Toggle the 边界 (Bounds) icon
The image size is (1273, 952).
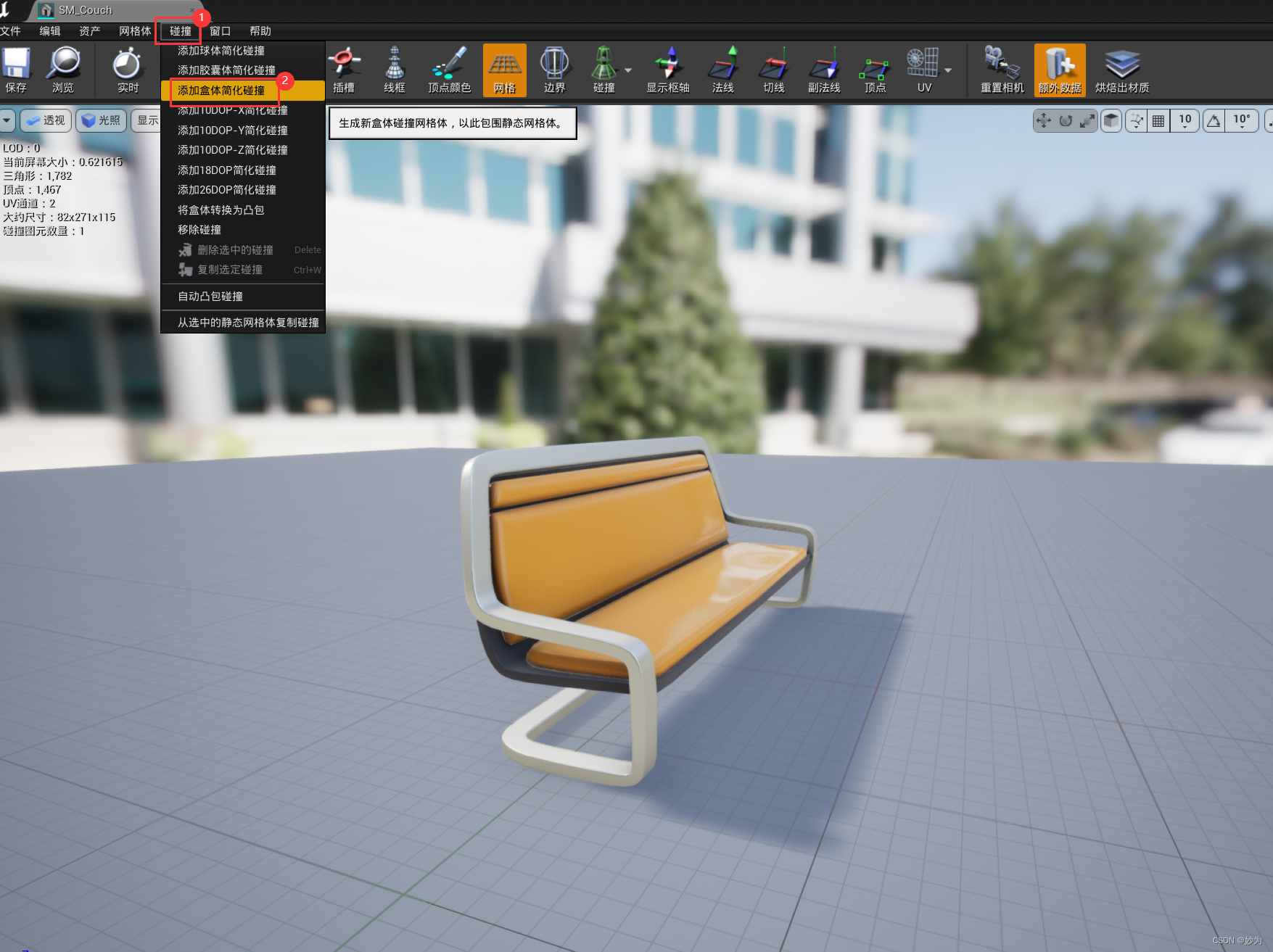pyautogui.click(x=554, y=70)
